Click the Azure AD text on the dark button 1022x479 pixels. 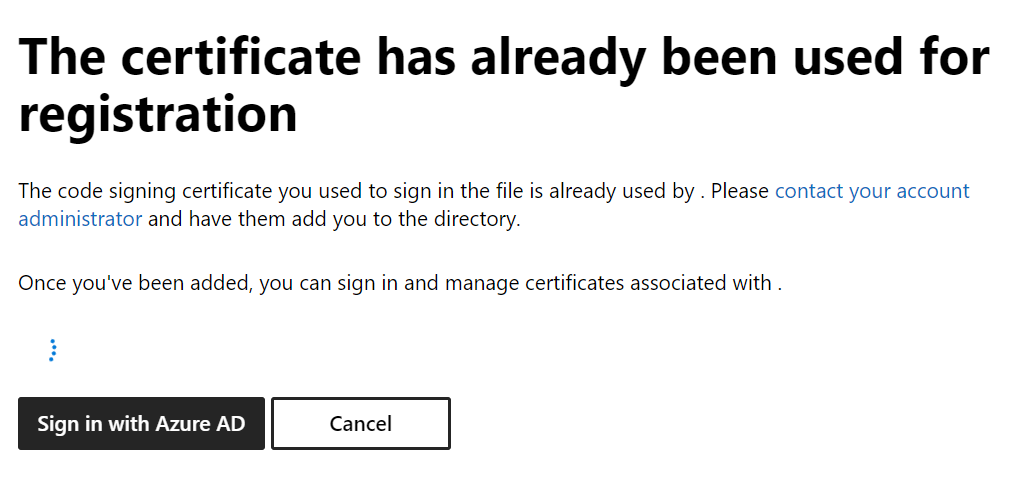(203, 424)
